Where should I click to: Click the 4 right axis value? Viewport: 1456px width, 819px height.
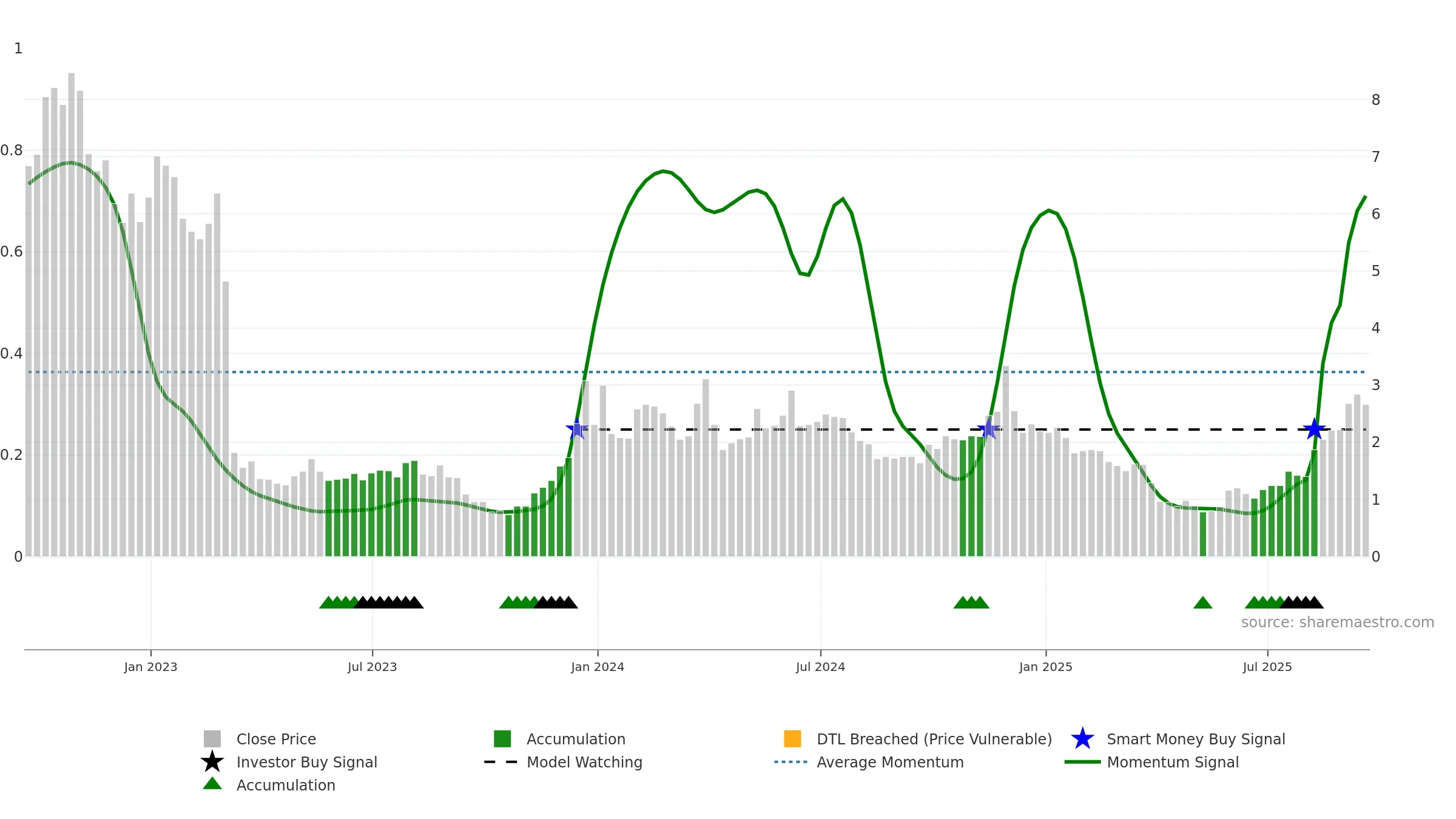coord(1376,328)
